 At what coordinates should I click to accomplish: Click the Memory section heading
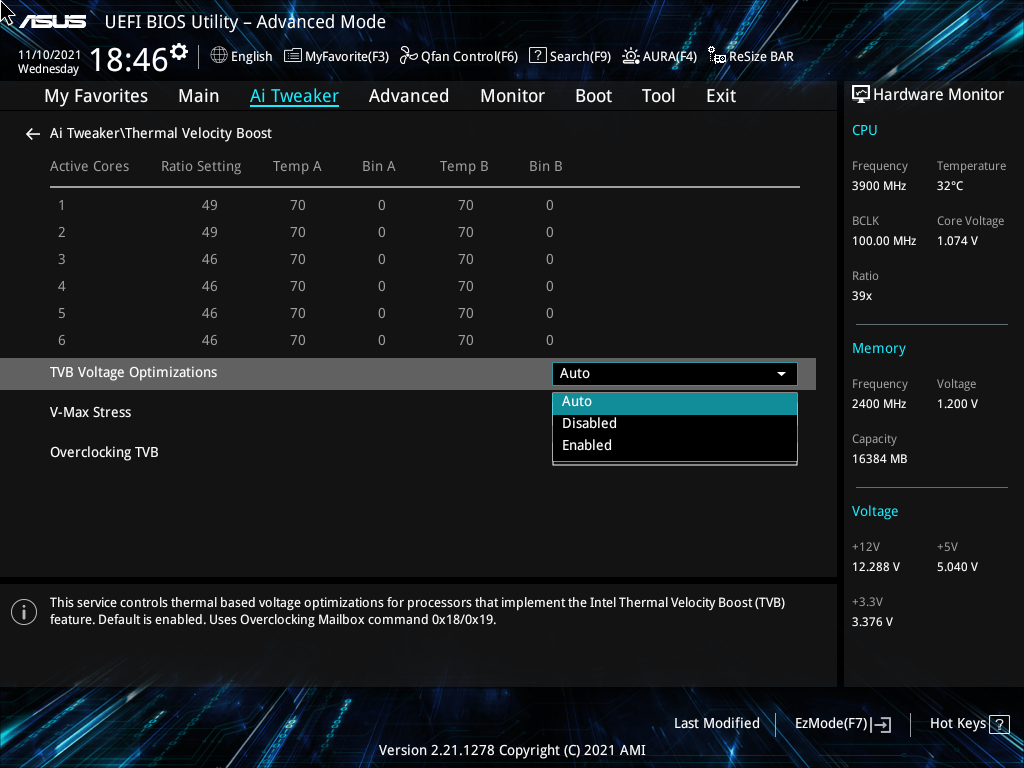(x=878, y=349)
